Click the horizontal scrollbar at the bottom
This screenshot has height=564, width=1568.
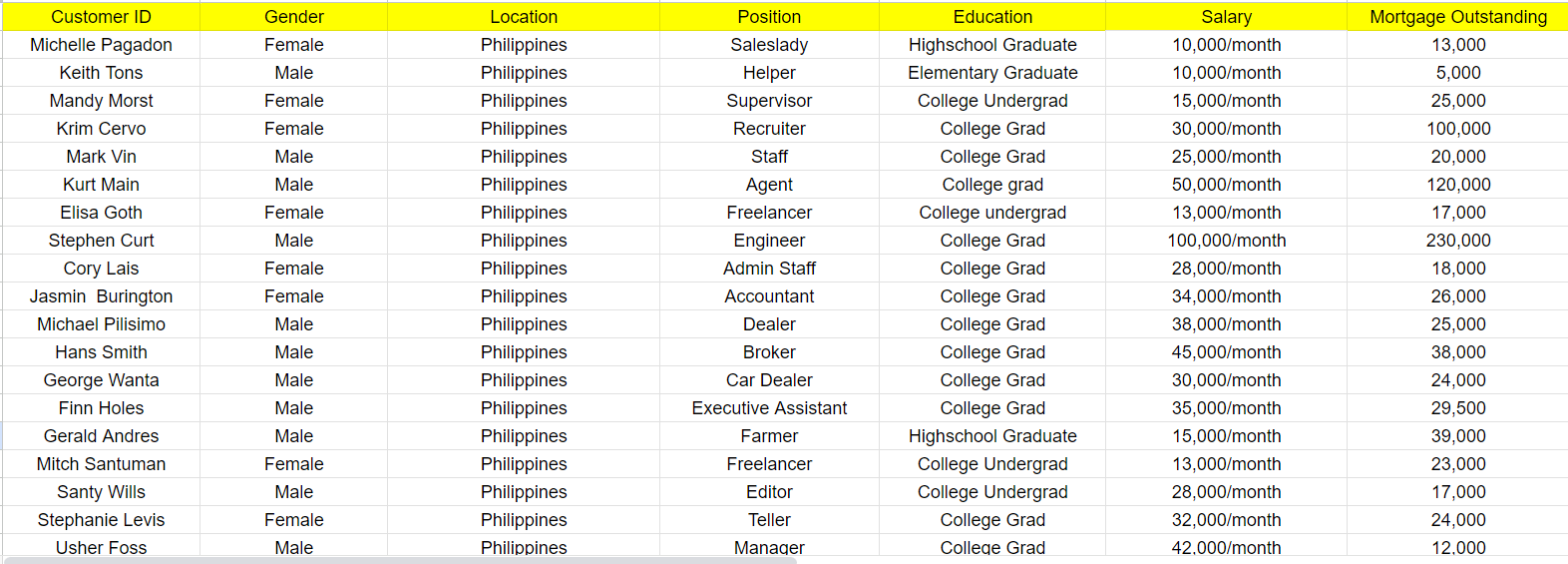(399, 560)
